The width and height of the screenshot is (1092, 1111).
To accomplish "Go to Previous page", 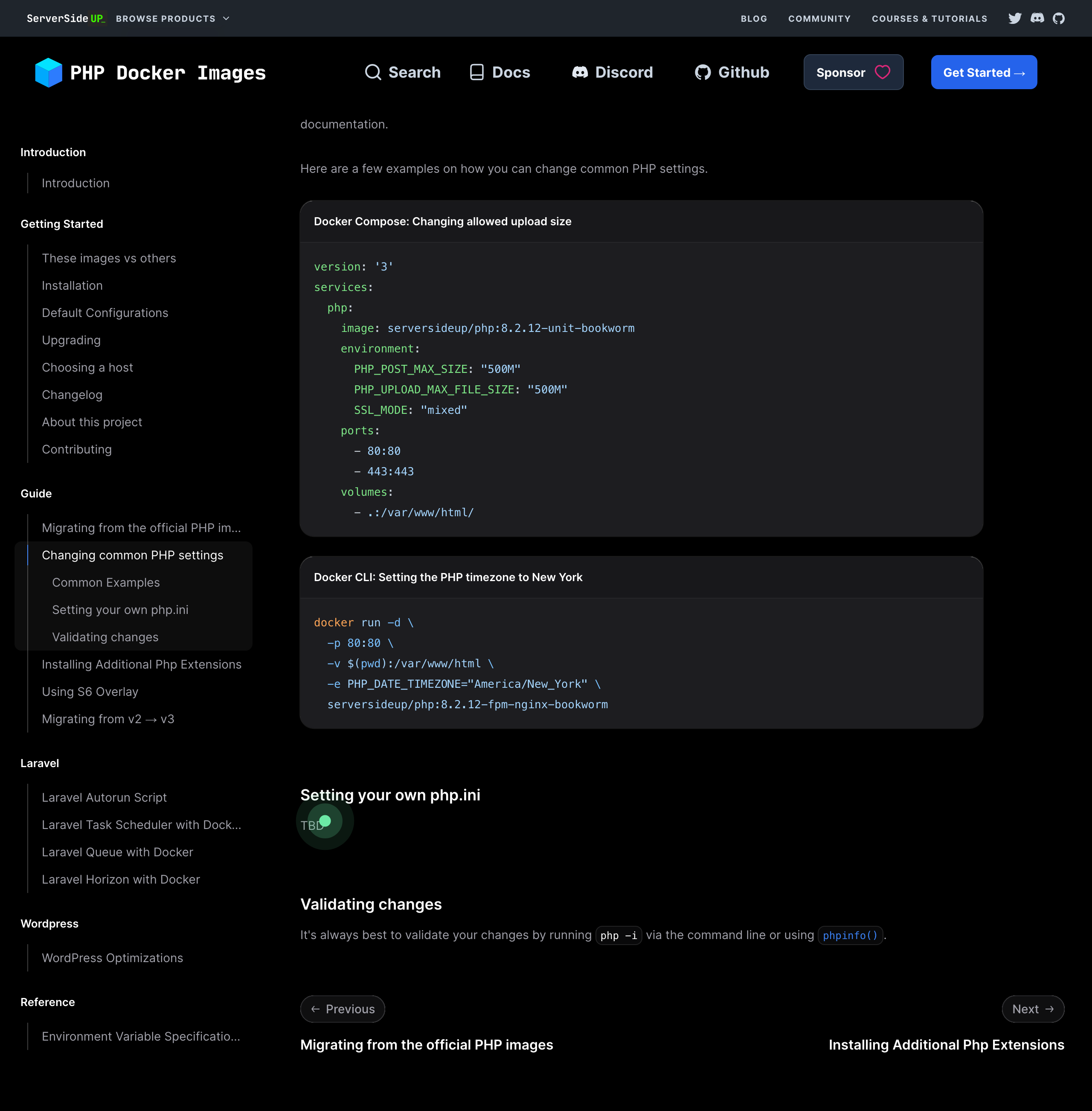I will click(x=343, y=1009).
